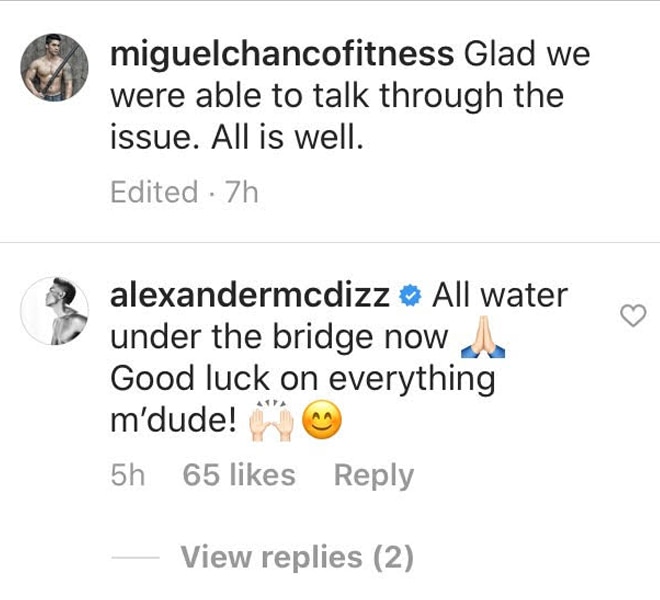Select the 'Good luck on everything' line
Viewport: 660px width, 600px height.
[303, 379]
